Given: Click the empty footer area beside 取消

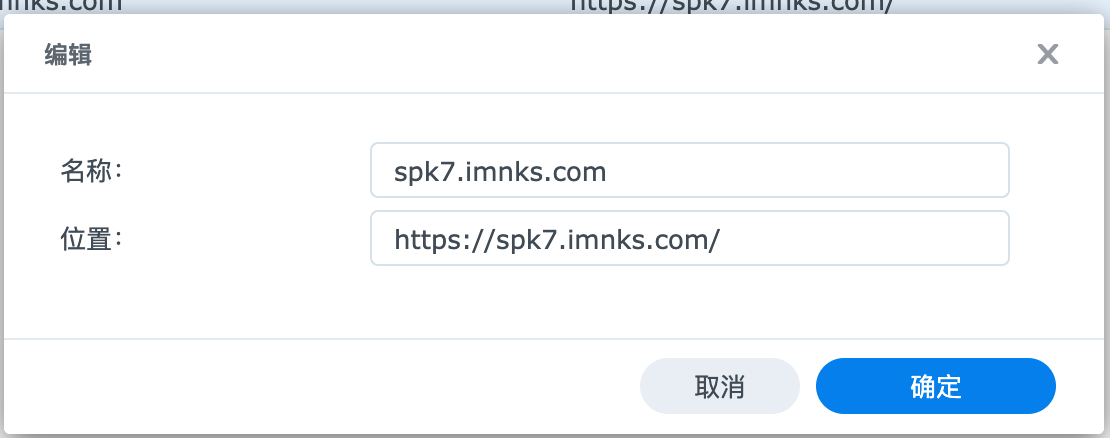Looking at the screenshot, I should (x=319, y=386).
